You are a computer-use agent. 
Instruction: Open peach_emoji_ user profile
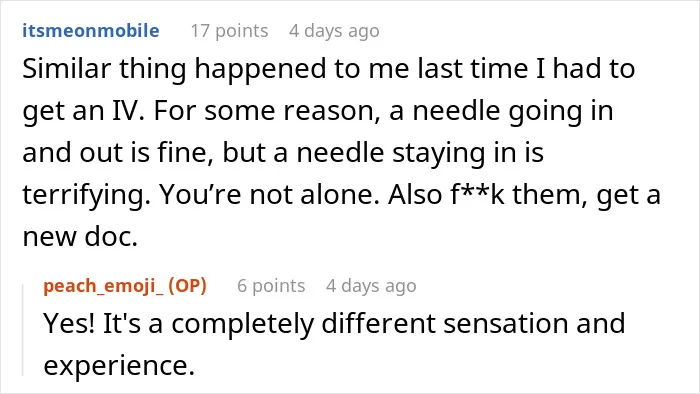tap(104, 286)
